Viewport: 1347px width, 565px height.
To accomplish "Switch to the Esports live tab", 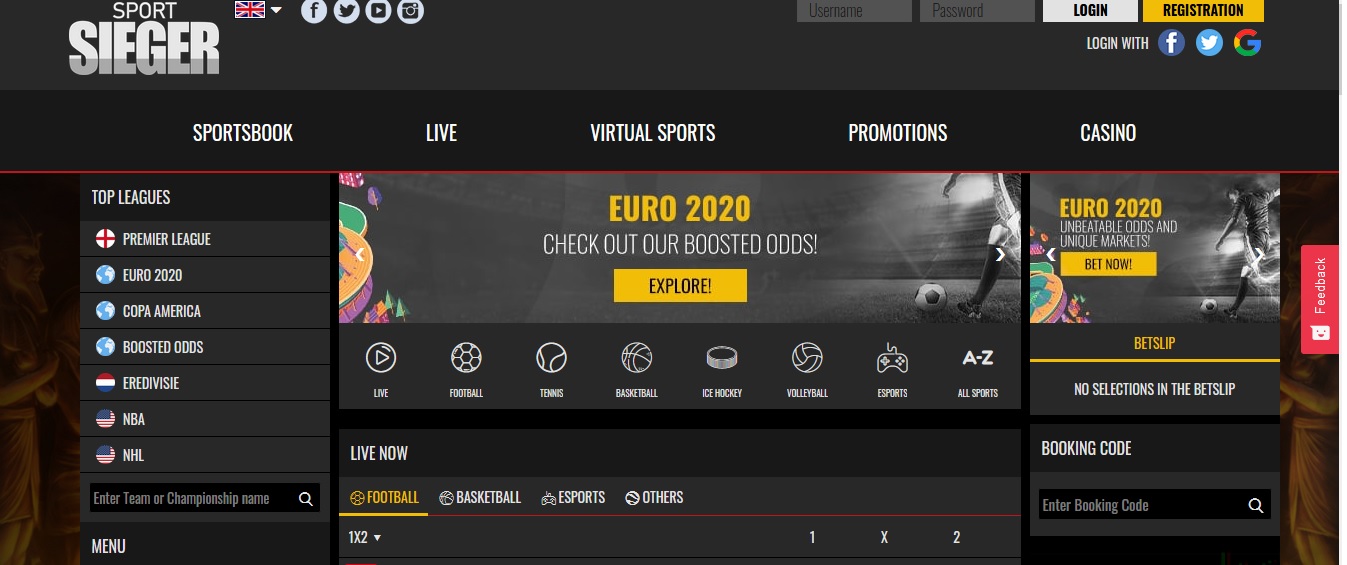I will click(x=573, y=497).
